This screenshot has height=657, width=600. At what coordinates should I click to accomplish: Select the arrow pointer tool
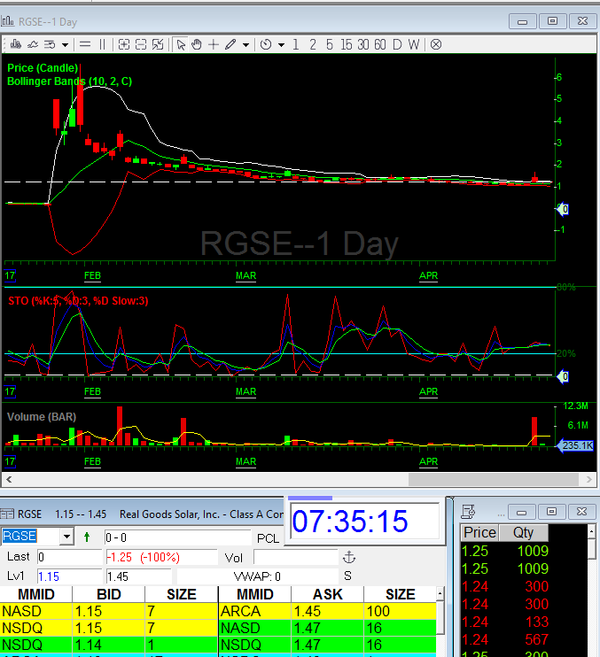[181, 44]
